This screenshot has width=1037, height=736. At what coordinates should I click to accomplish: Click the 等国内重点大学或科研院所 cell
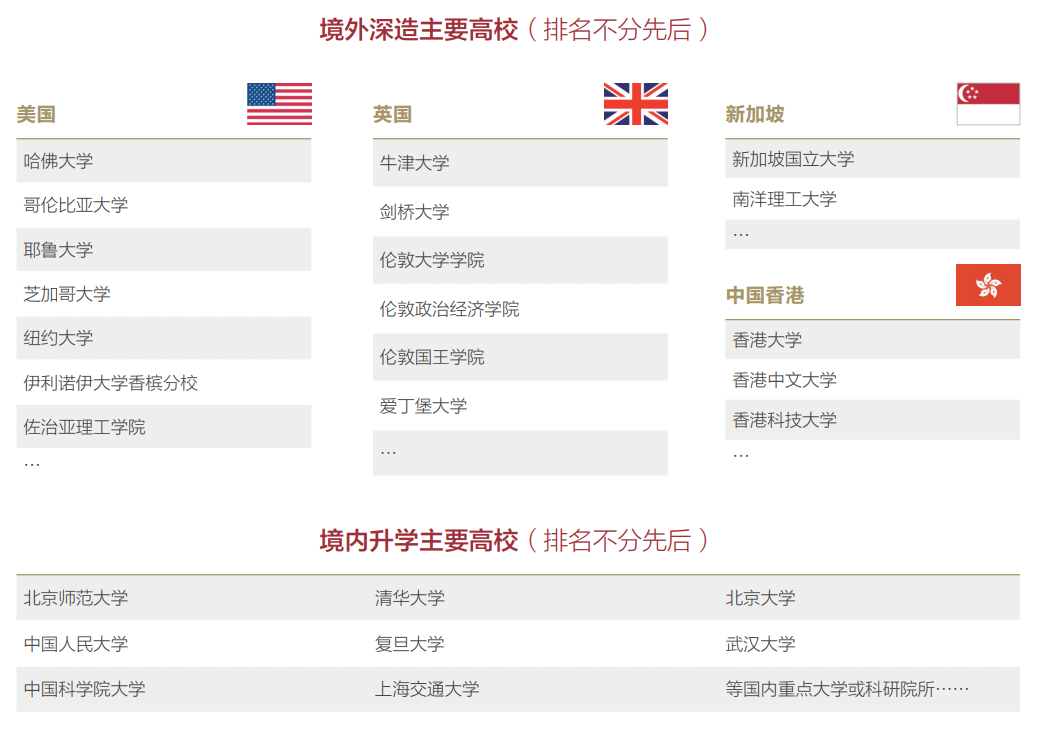847,689
